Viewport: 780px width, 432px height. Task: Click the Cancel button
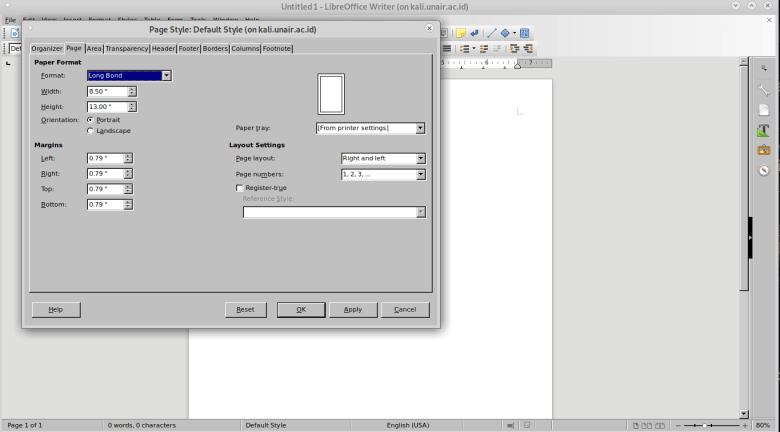[x=405, y=310]
